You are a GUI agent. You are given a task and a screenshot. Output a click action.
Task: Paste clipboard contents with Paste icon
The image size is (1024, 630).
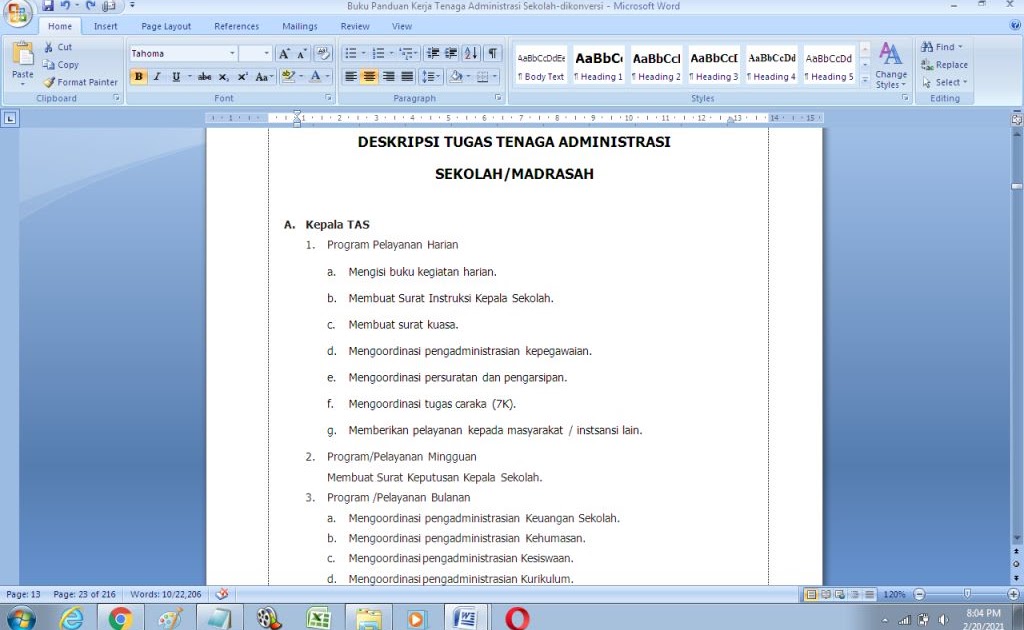[22, 54]
